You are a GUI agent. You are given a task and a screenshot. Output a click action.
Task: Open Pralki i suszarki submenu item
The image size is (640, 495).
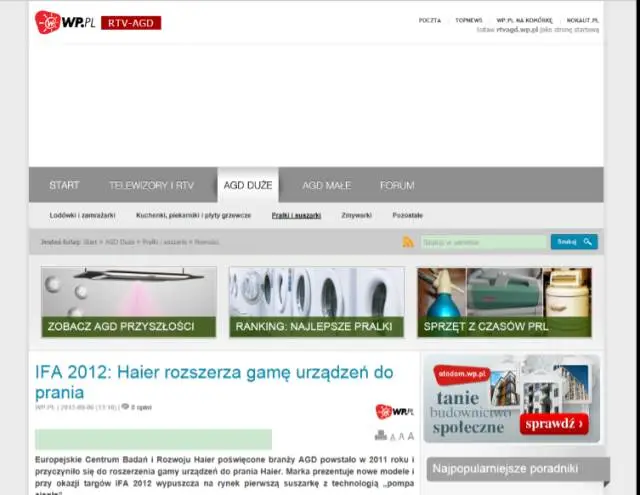click(x=296, y=215)
